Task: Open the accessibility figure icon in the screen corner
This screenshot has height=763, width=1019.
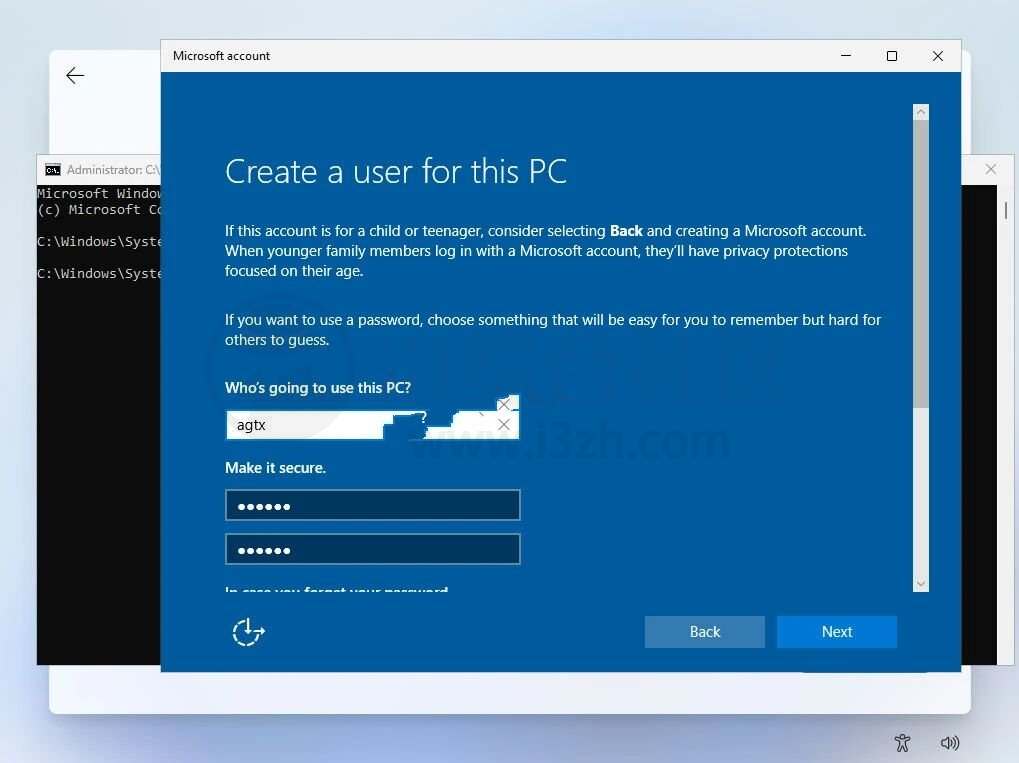Action: point(902,742)
